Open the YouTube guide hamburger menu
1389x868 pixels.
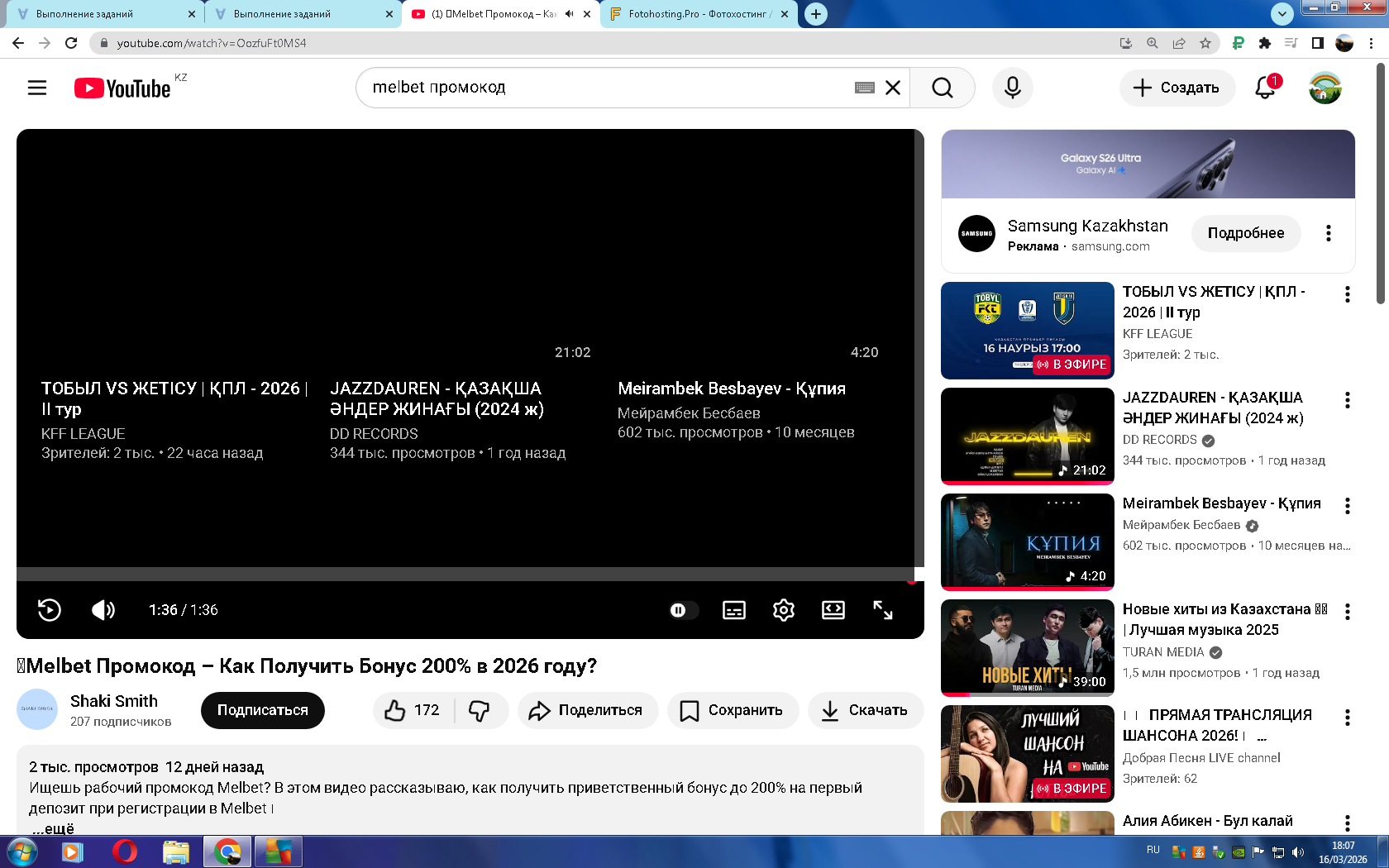coord(37,88)
